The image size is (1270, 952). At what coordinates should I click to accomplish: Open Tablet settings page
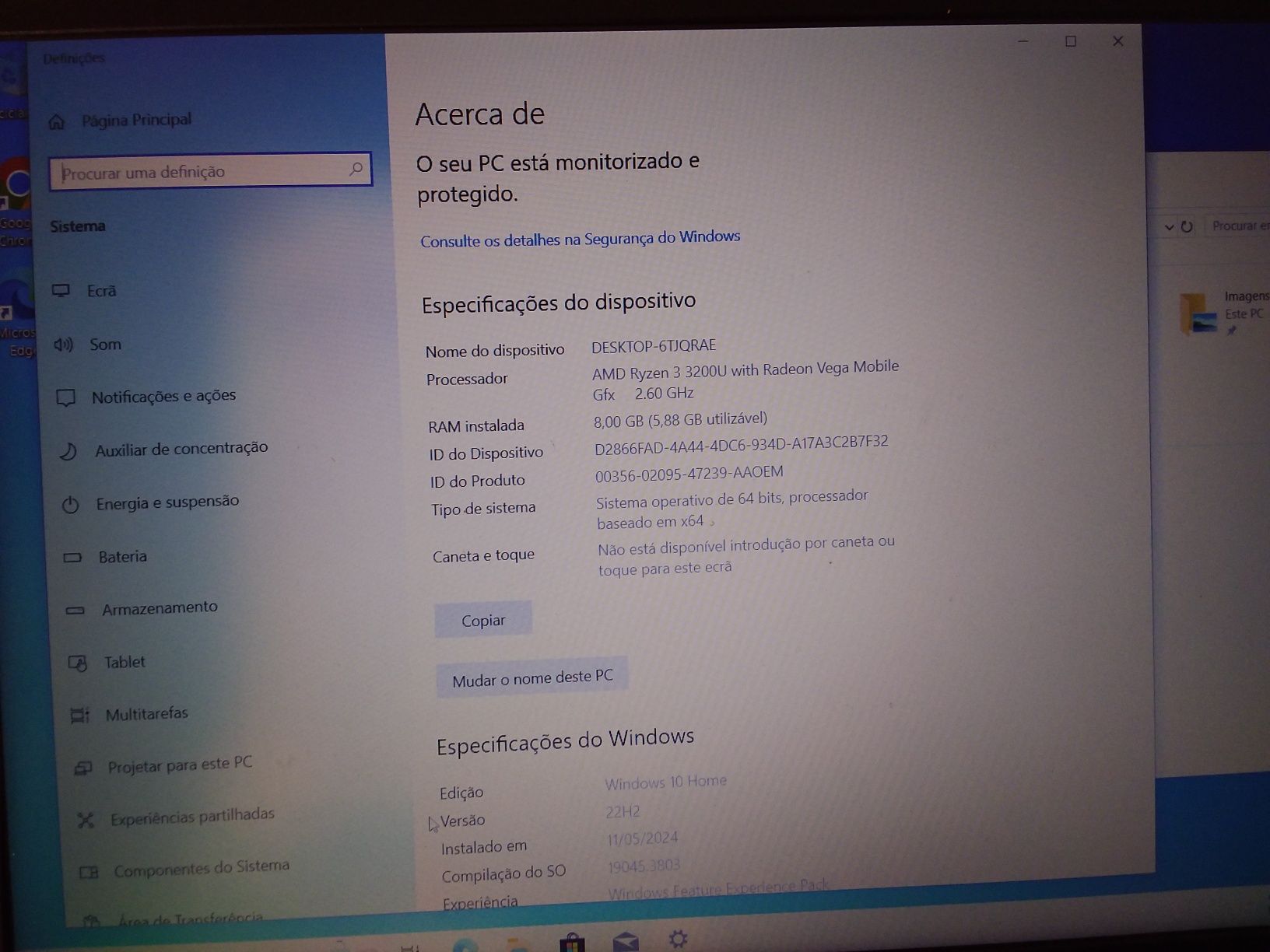click(x=125, y=662)
